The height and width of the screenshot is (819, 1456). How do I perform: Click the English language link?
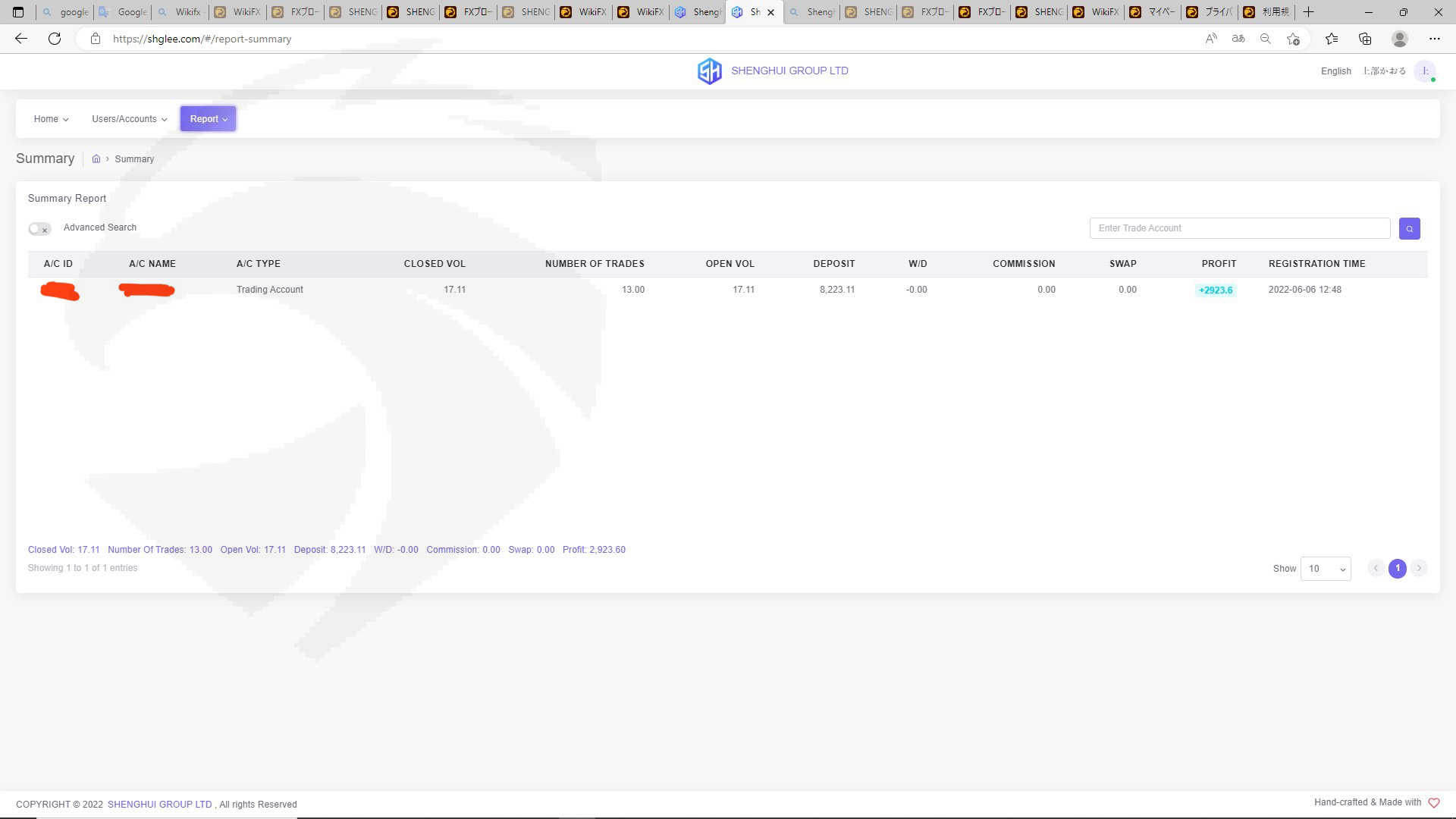1335,71
